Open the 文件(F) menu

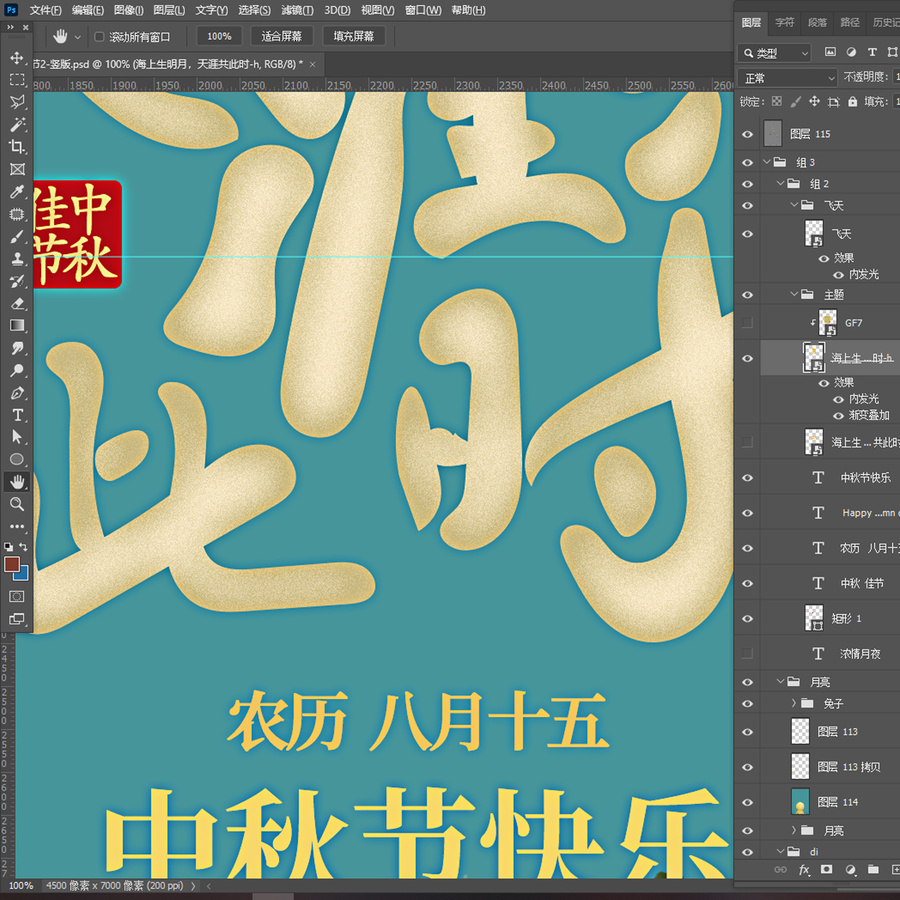(x=45, y=10)
